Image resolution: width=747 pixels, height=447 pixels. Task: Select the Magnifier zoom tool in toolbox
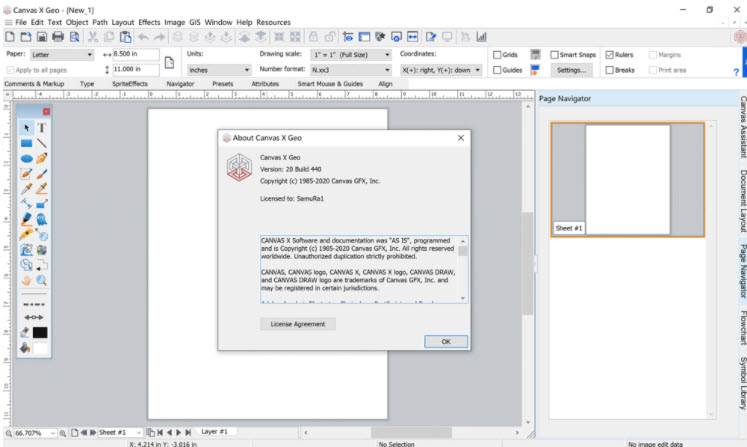coord(41,280)
